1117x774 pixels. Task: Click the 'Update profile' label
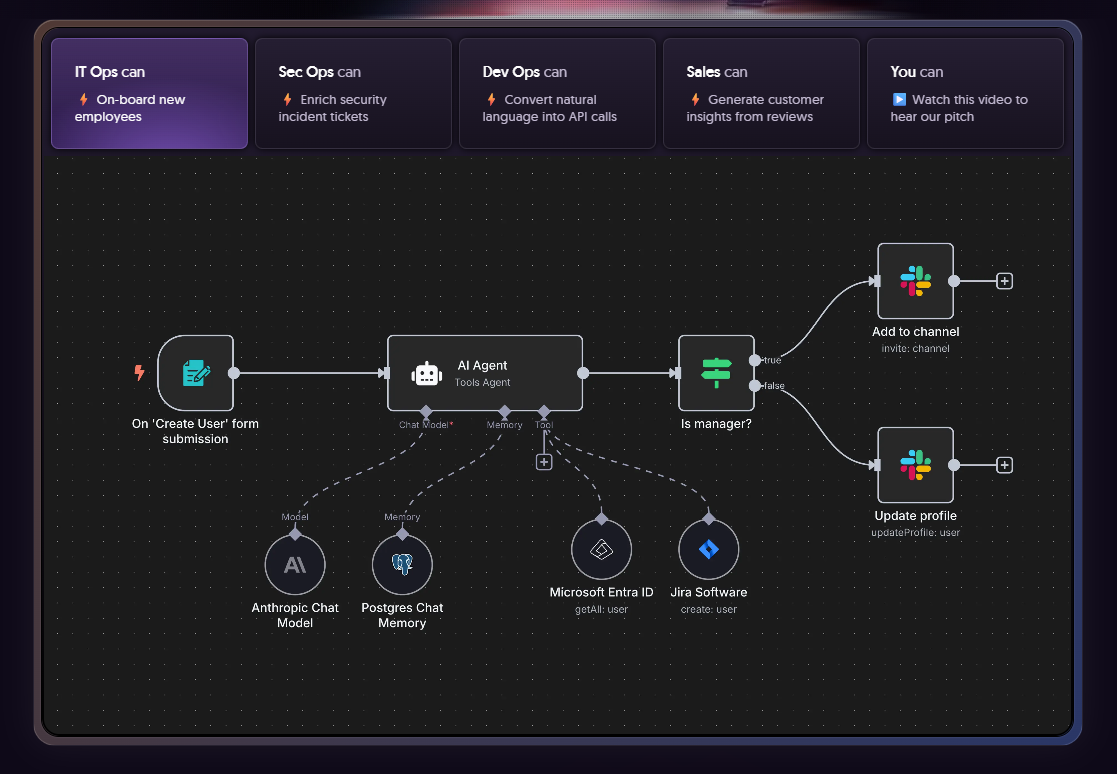(915, 516)
